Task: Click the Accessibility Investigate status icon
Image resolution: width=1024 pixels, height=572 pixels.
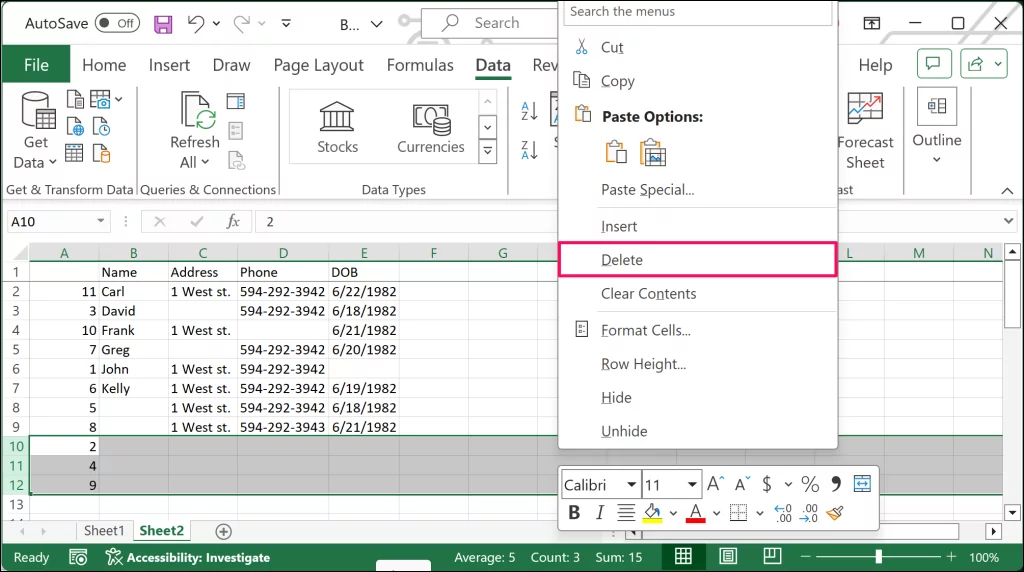Action: click(x=114, y=557)
